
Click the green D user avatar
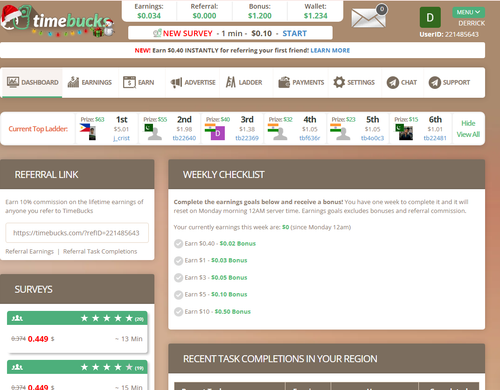[430, 17]
